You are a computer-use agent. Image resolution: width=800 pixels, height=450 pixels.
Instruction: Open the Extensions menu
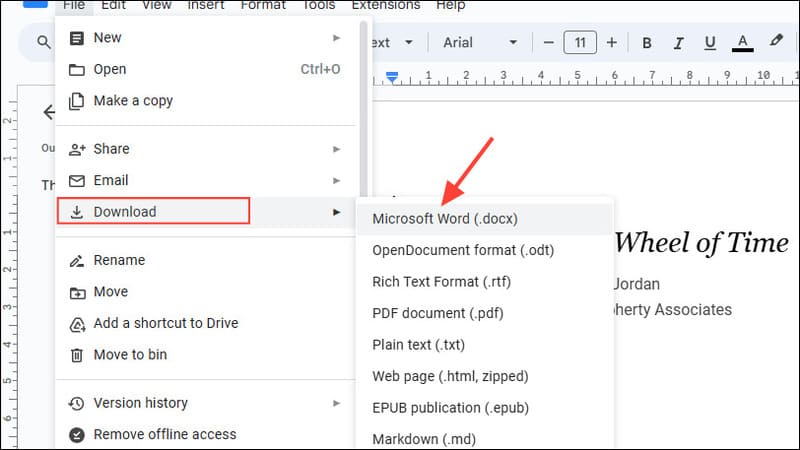point(386,6)
